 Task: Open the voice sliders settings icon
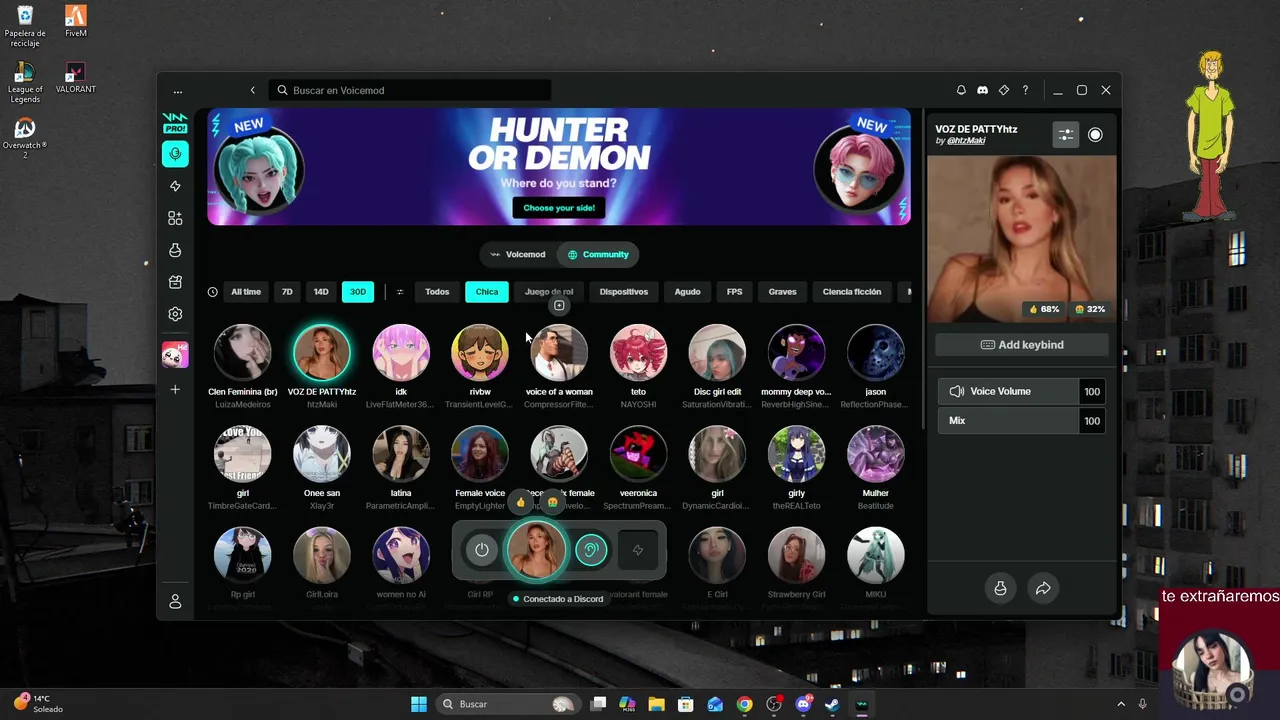[1066, 135]
